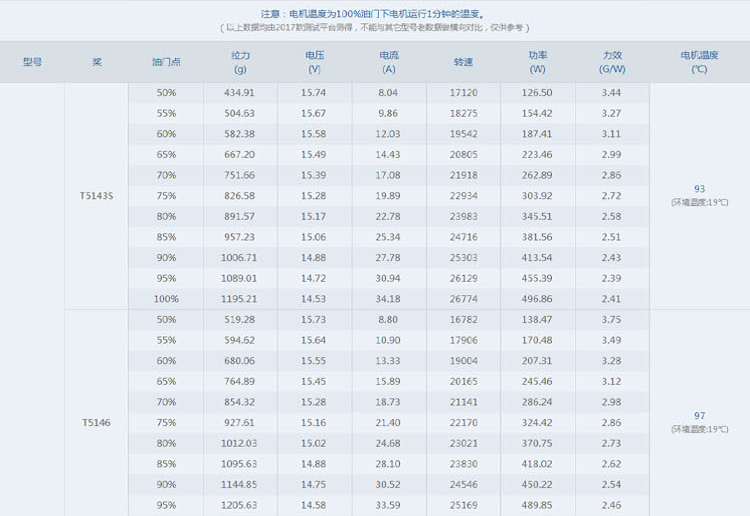Click the 1144.85 thrust cell
Image resolution: width=750 pixels, height=516 pixels.
239,484
